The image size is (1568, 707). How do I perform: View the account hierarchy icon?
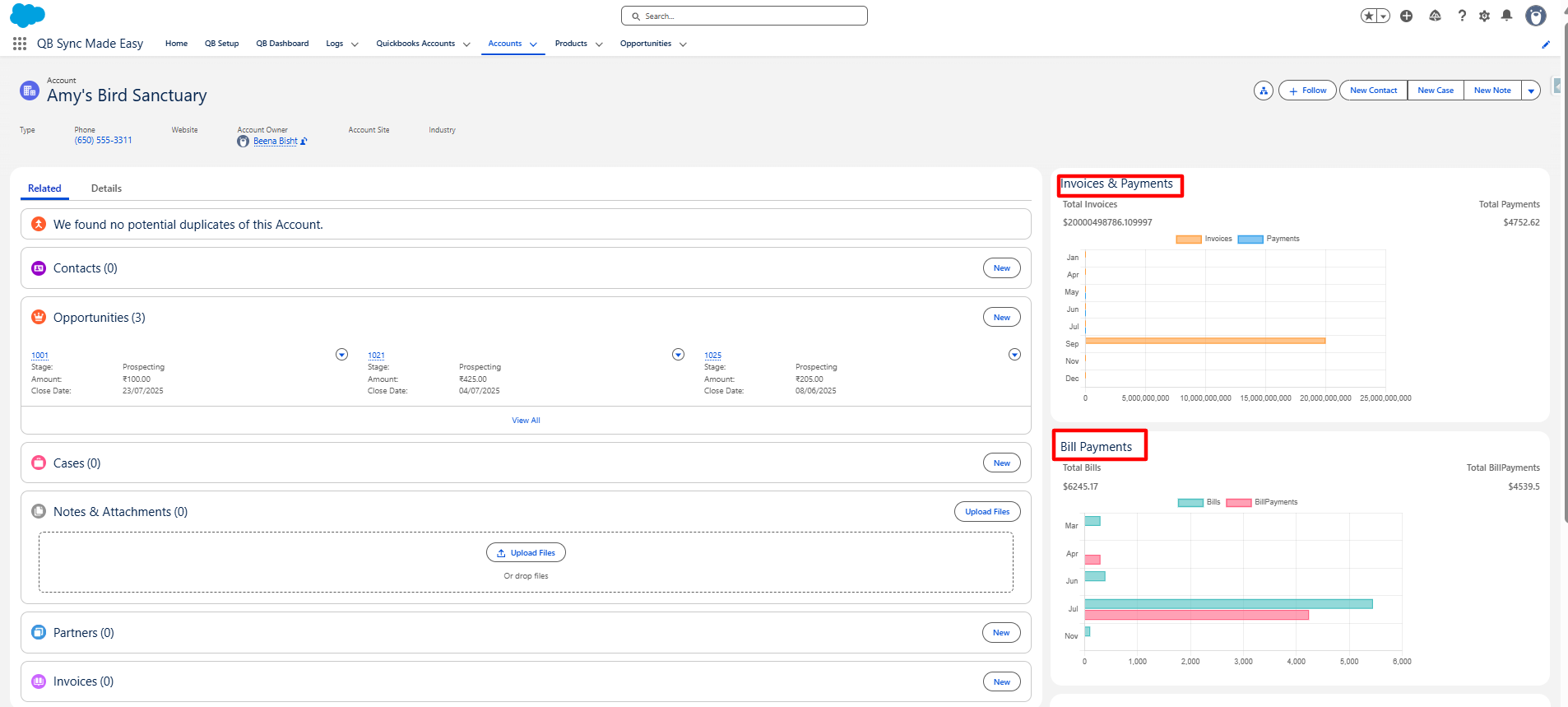point(1263,91)
